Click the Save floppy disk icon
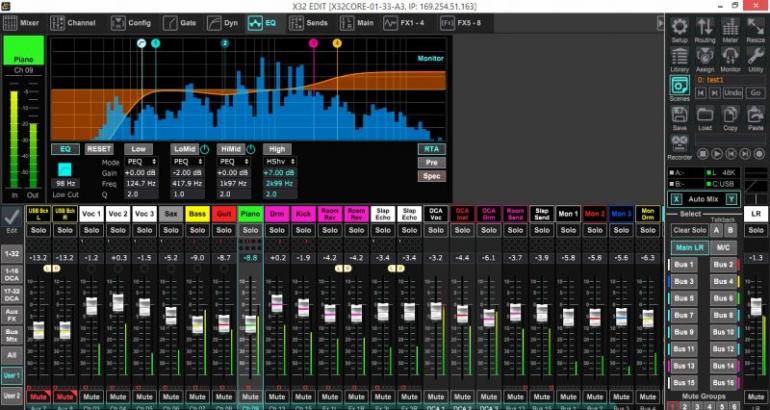The image size is (770, 410). click(680, 115)
